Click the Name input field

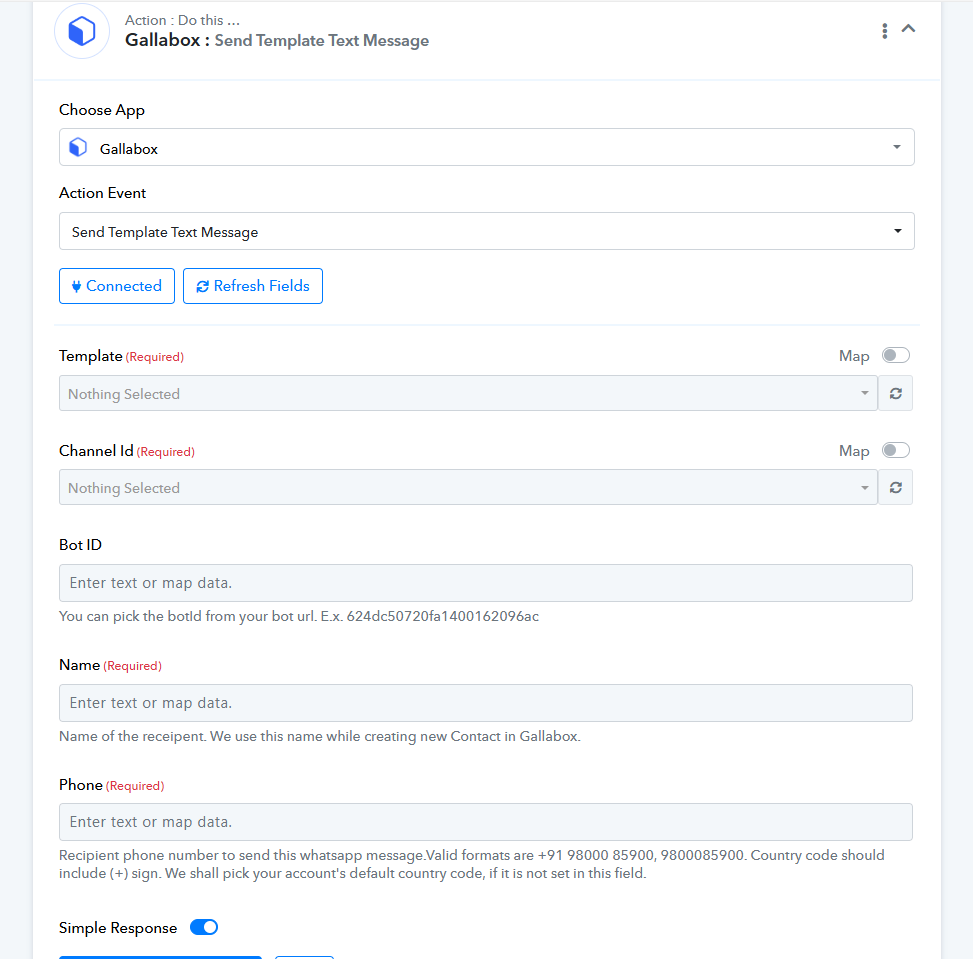tap(486, 703)
